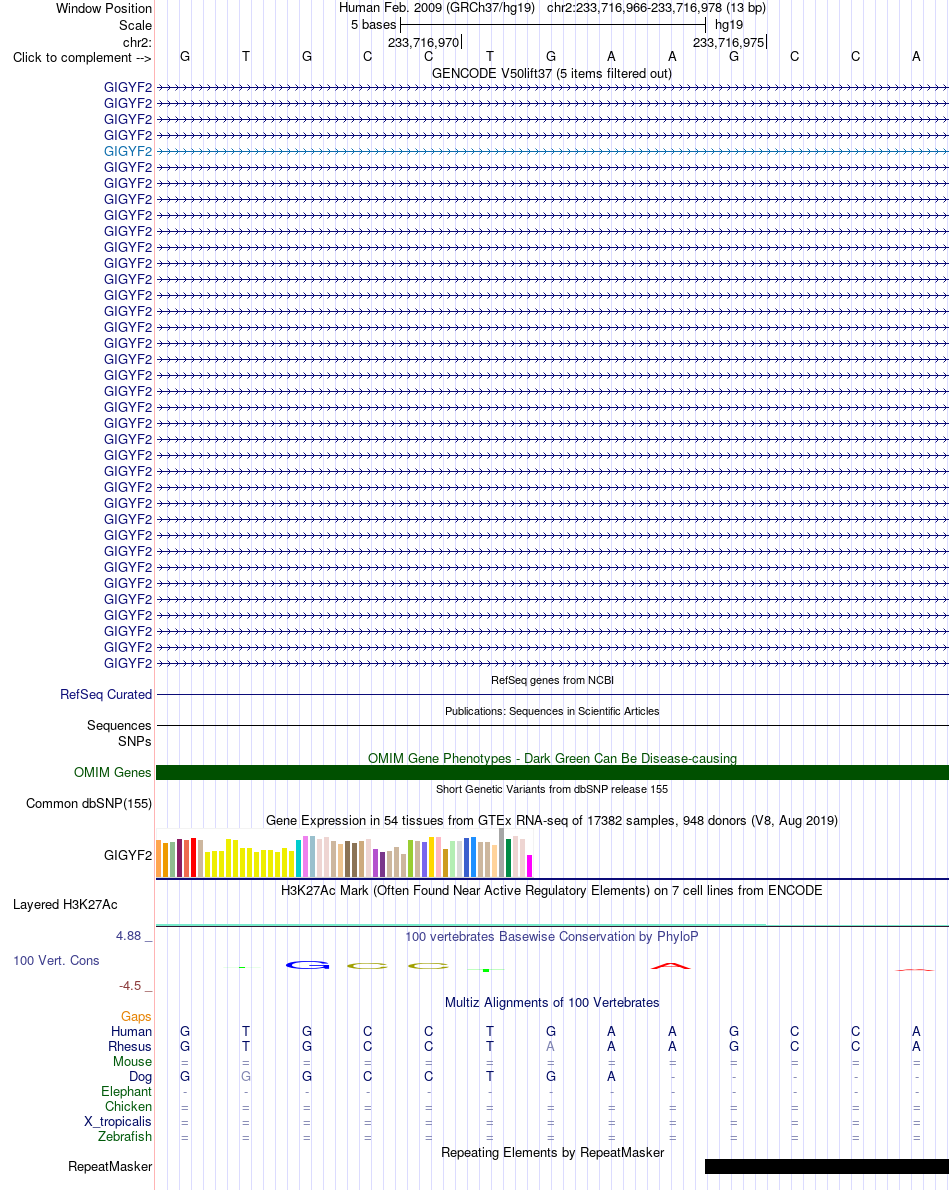
Task: Open '100 vertebrates Basewise Conservation by PhyloP' title
Action: pyautogui.click(x=552, y=937)
